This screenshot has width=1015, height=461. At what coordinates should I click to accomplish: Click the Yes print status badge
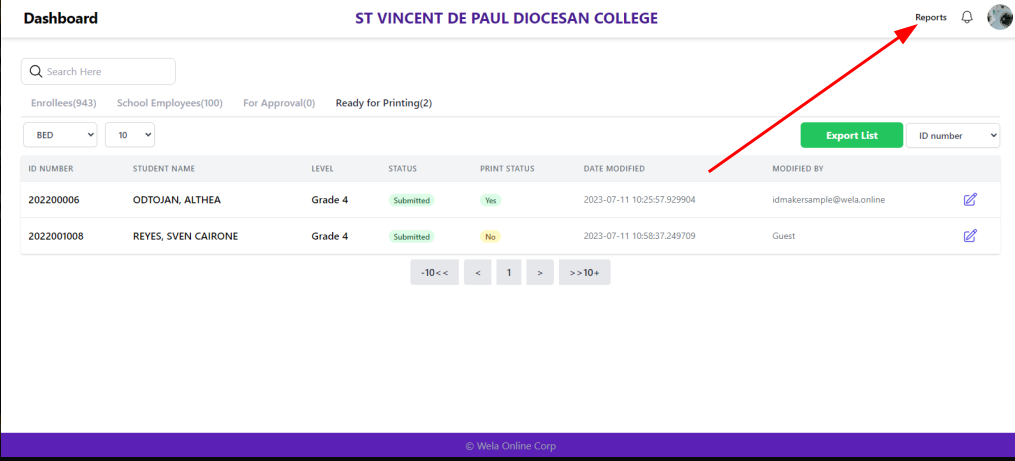pos(491,200)
